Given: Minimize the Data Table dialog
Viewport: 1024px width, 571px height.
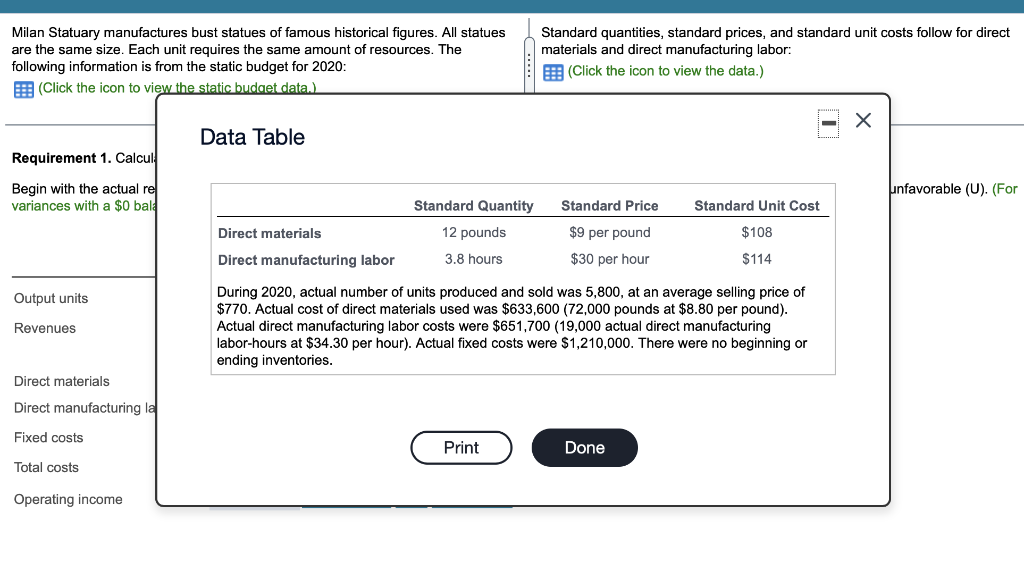Looking at the screenshot, I should coord(829,123).
